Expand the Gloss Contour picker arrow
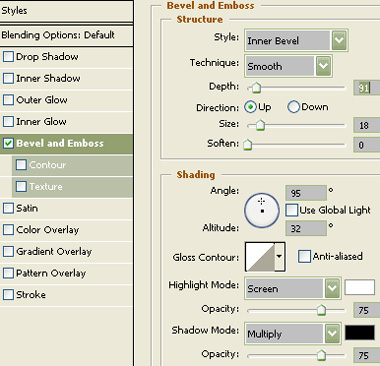The width and height of the screenshot is (380, 366). [279, 256]
